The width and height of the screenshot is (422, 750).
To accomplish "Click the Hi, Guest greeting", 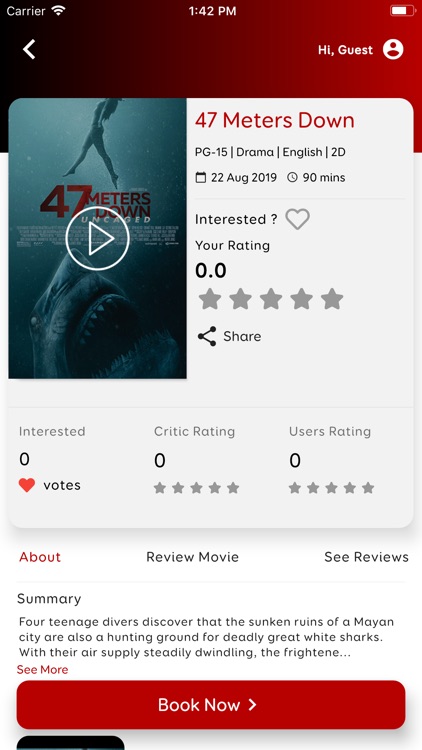I will (345, 50).
